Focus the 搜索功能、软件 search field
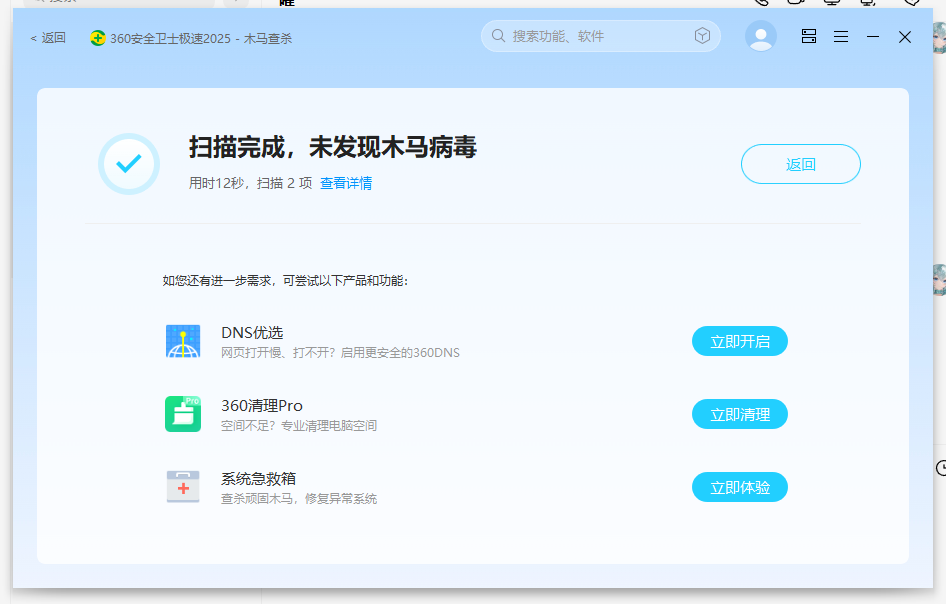 pyautogui.click(x=600, y=36)
